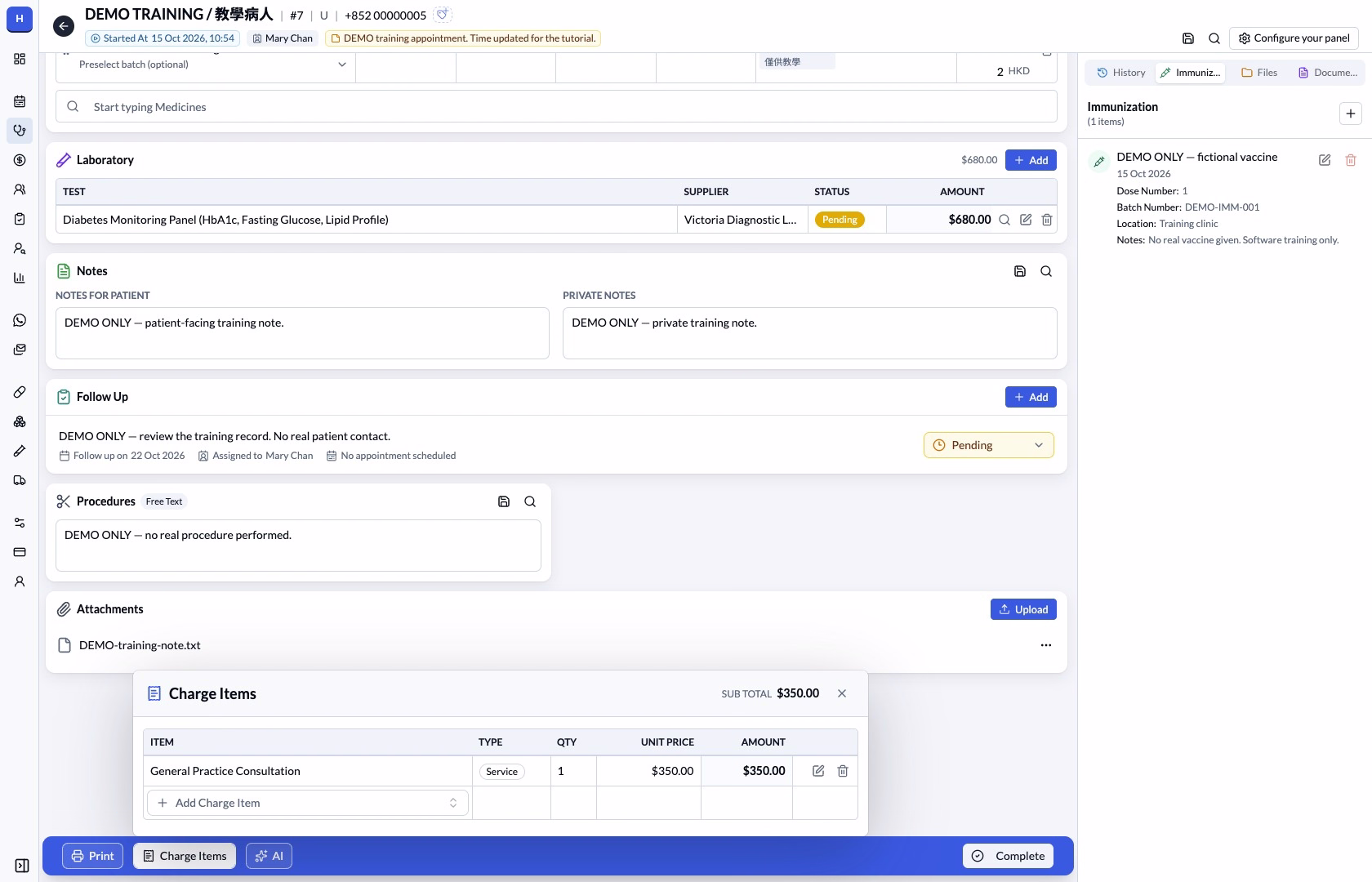Screen dimensions: 1372x882
Task: Click the top-bar save icon
Action: pyautogui.click(x=1188, y=38)
